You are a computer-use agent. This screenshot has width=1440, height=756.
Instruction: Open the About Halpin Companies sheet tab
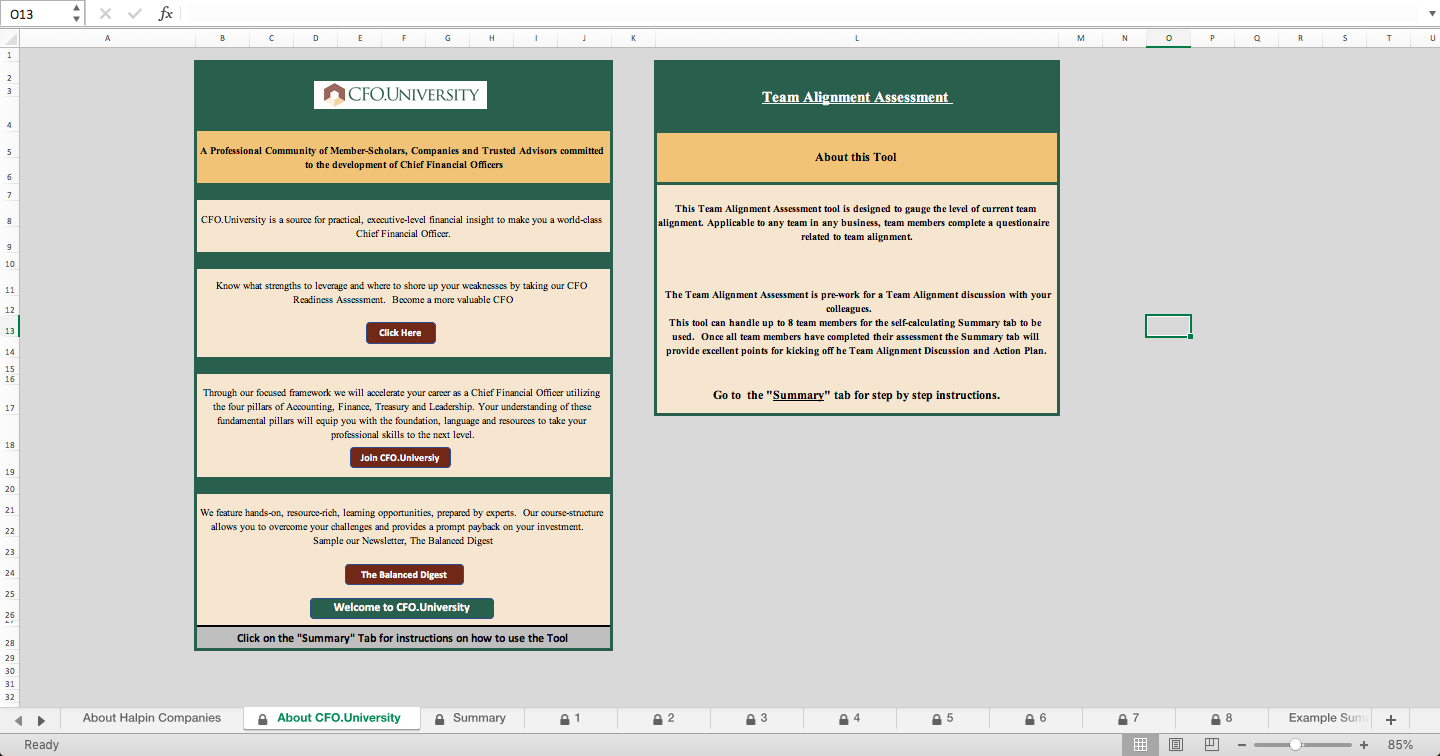pyautogui.click(x=152, y=718)
